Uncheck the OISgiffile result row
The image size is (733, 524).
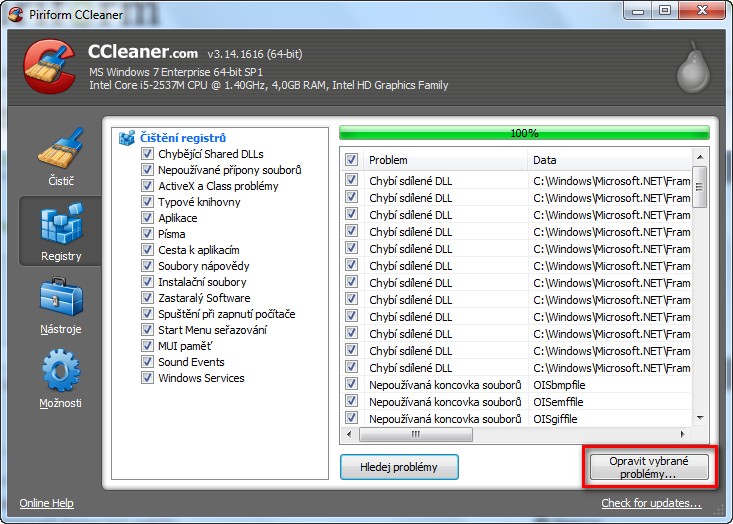(352, 418)
